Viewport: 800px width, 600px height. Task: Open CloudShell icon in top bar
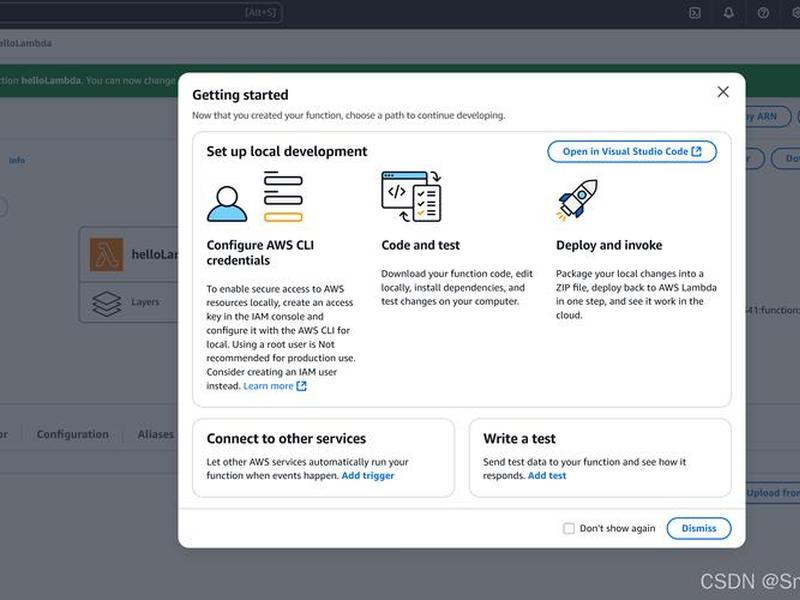694,13
